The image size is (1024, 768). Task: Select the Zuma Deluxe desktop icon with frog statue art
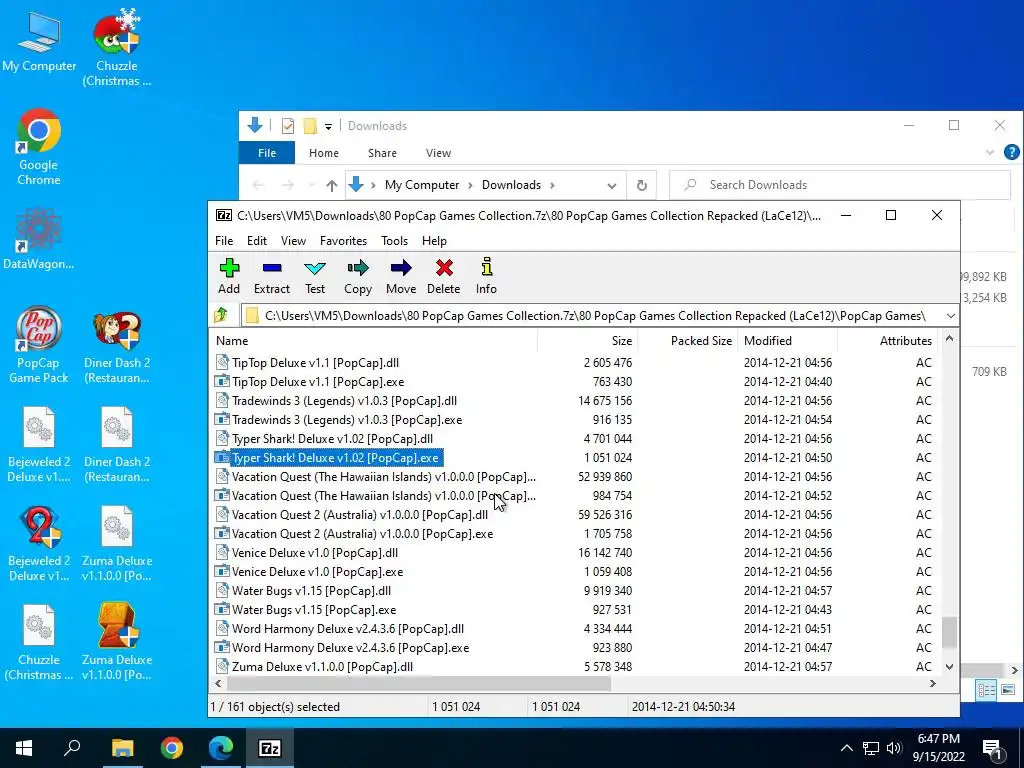tap(117, 642)
